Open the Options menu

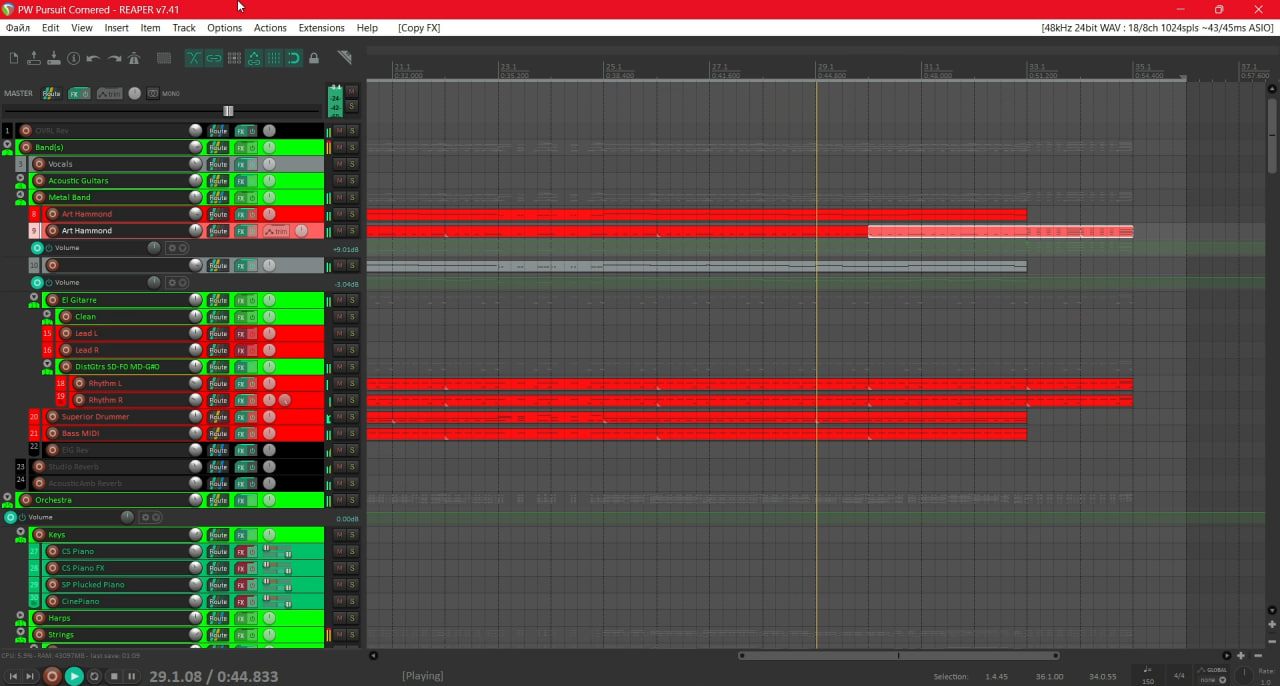224,28
